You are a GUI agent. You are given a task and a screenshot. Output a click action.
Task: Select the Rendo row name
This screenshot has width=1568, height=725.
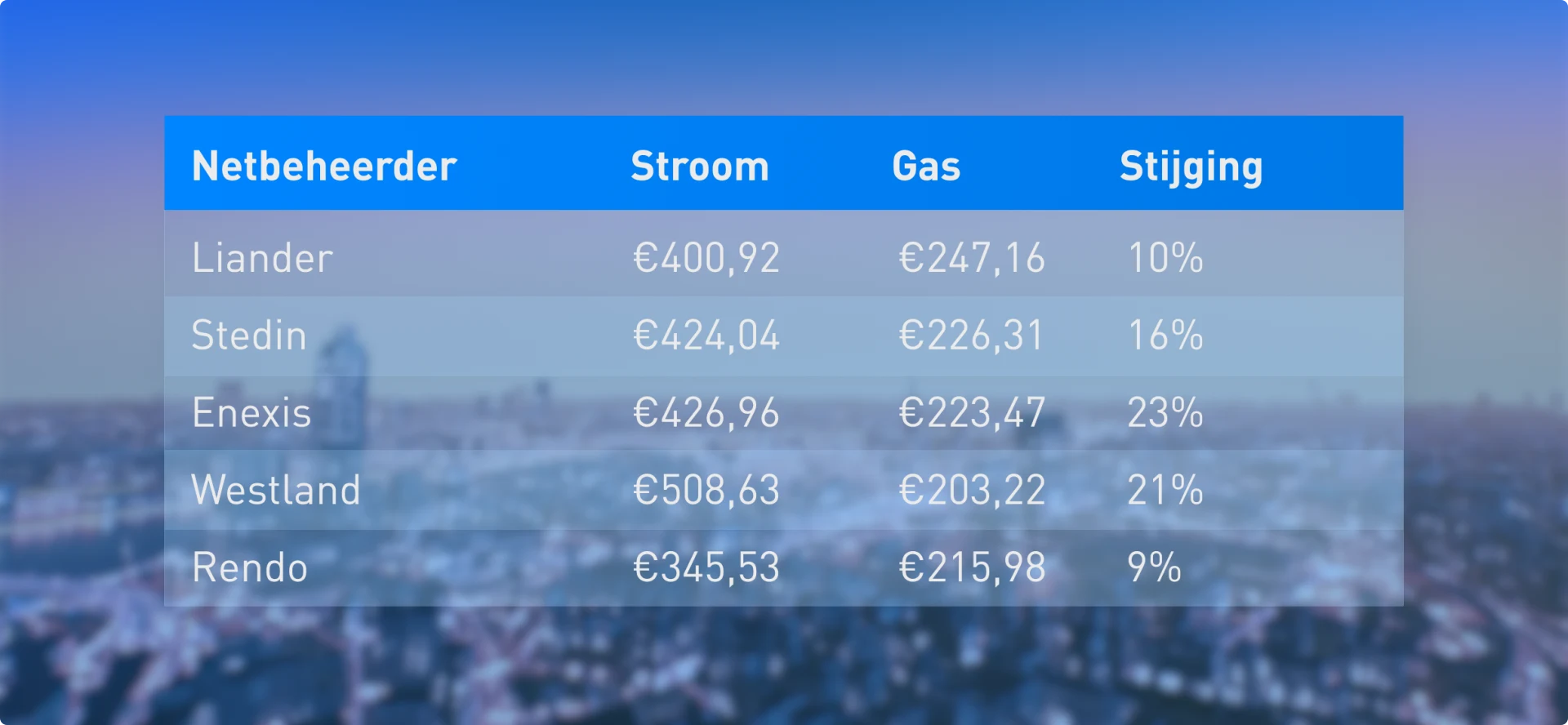click(x=250, y=567)
